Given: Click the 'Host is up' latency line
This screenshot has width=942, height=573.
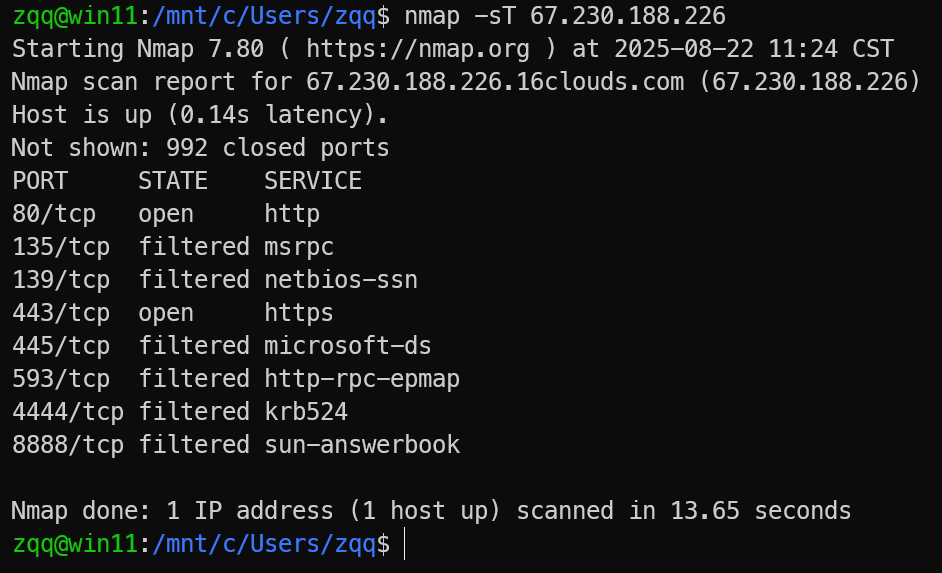Looking at the screenshot, I should click(x=199, y=115).
